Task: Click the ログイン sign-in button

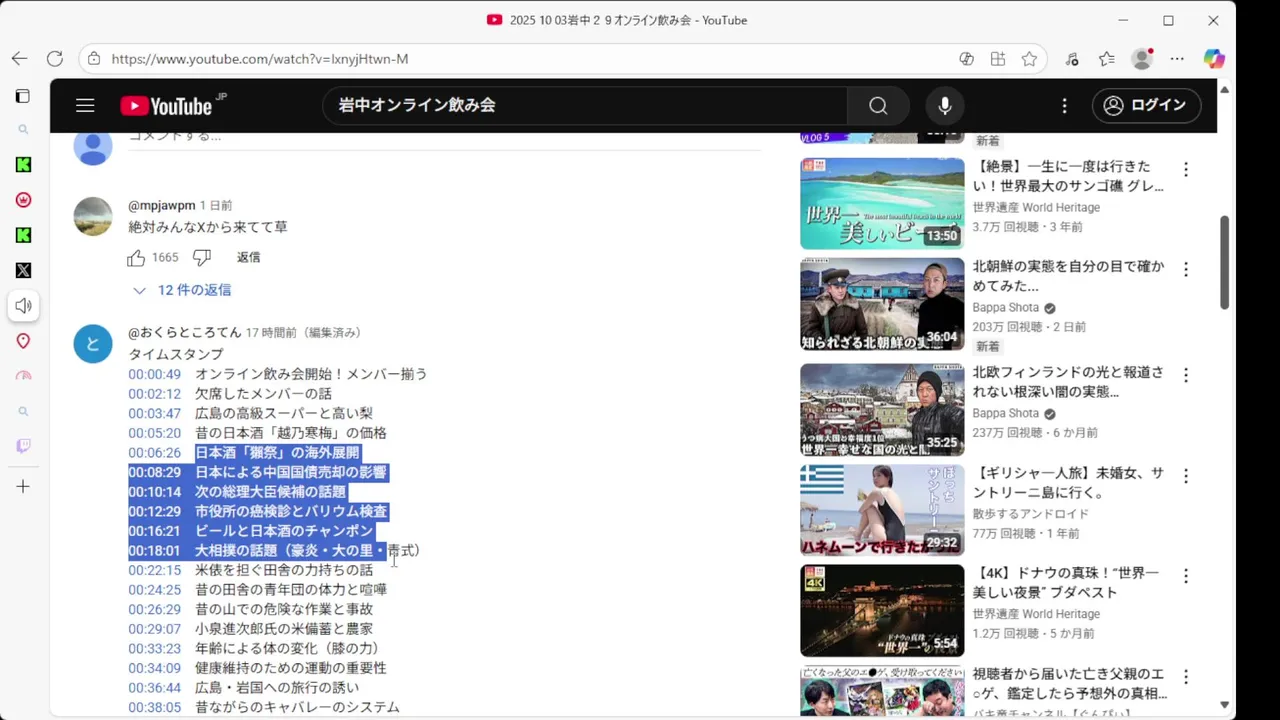Action: coord(1146,105)
